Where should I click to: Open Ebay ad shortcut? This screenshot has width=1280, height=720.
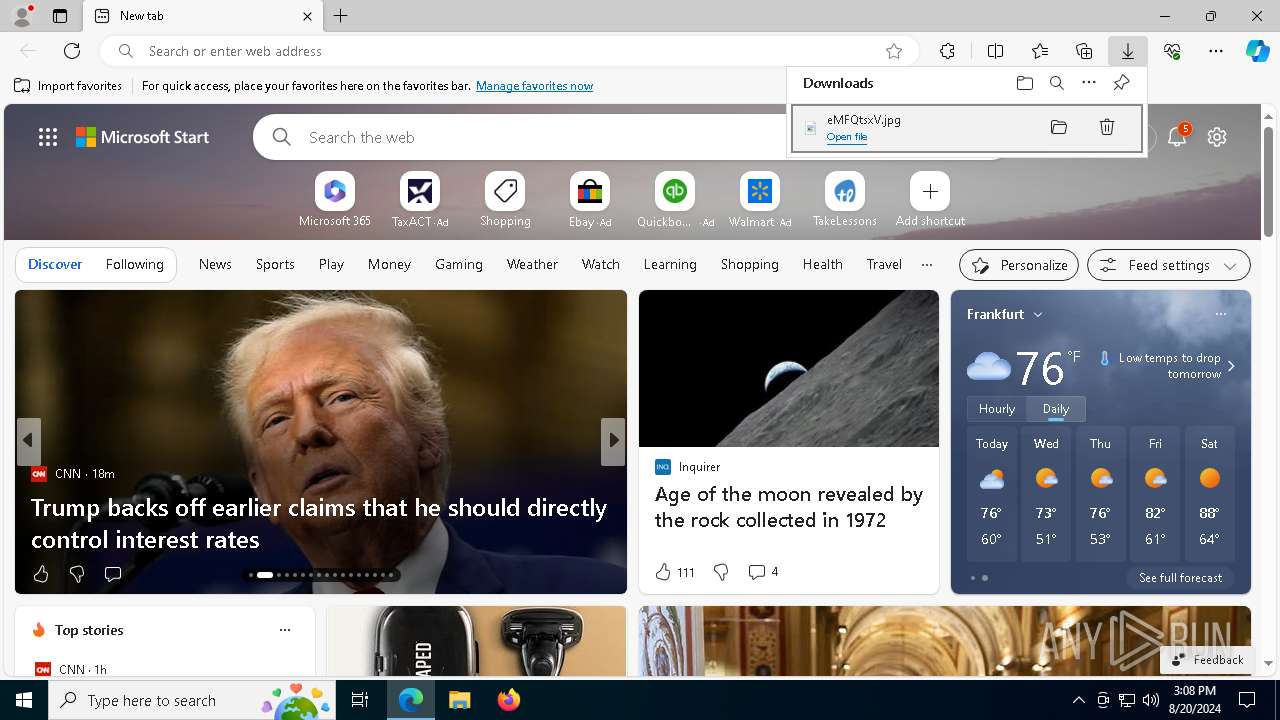click(590, 200)
